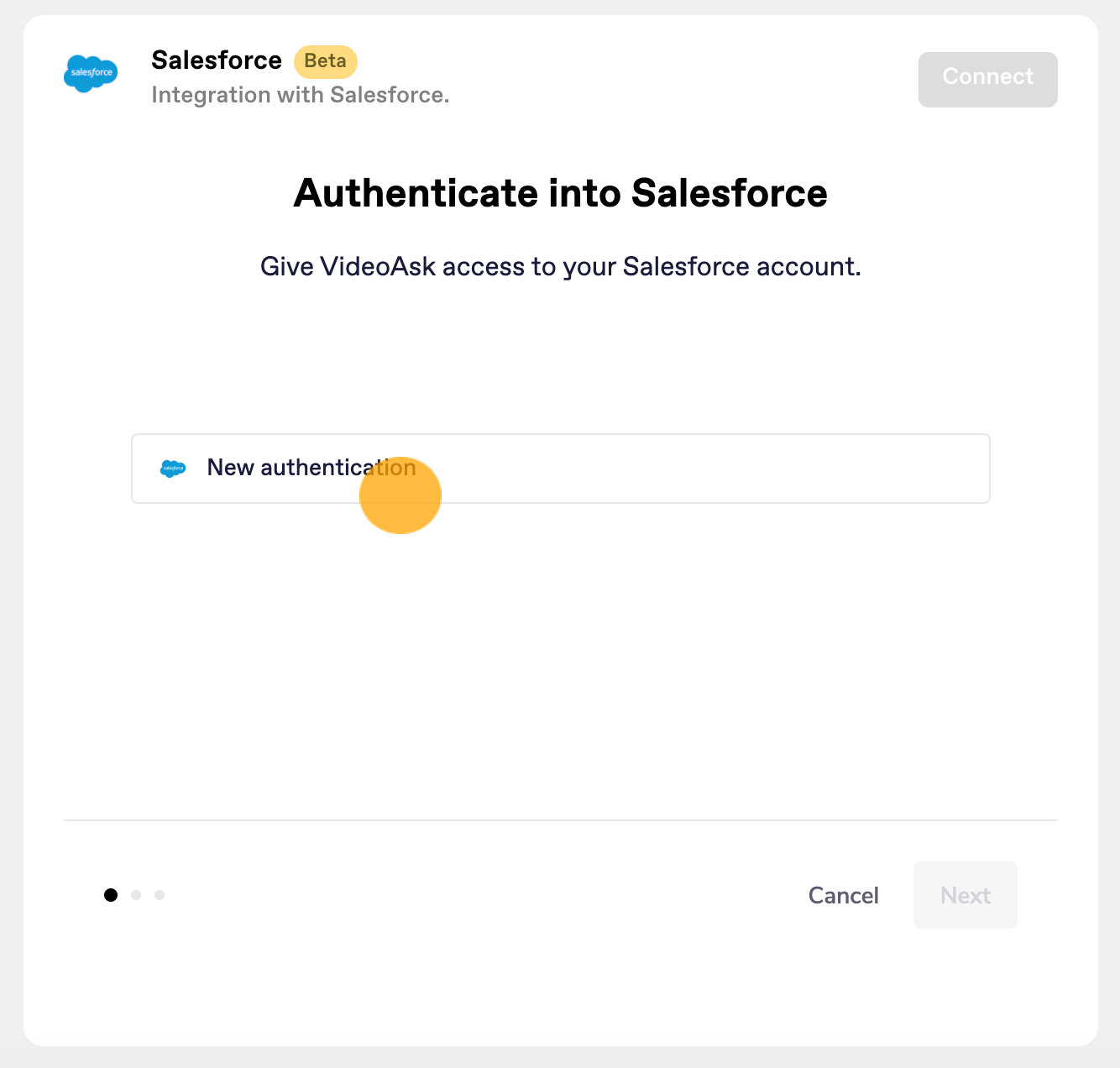Click the 'Give VideoAsk access' description line
This screenshot has height=1068, width=1120.
(561, 267)
